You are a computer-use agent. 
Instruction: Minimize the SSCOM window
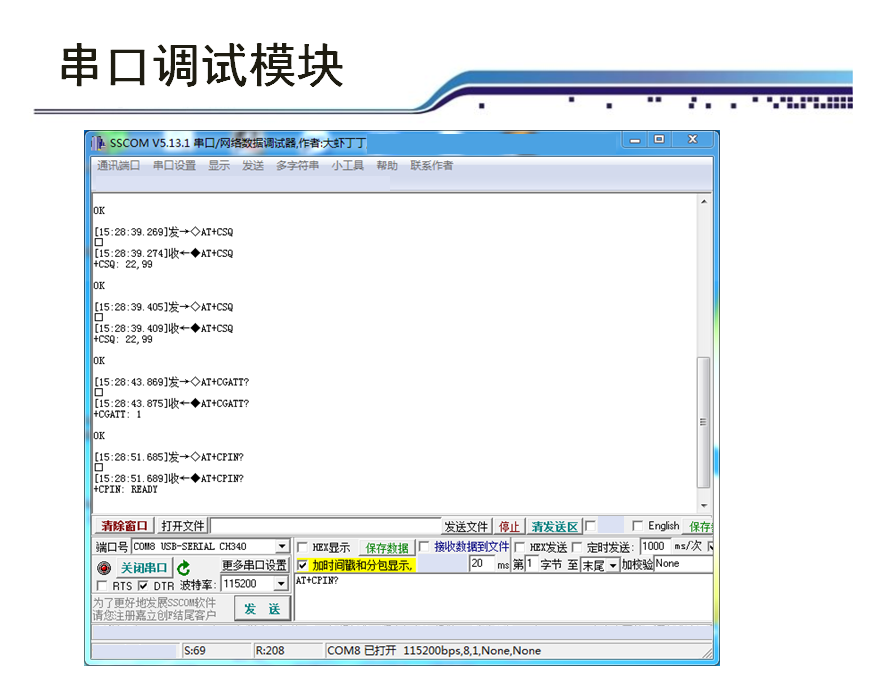635,140
